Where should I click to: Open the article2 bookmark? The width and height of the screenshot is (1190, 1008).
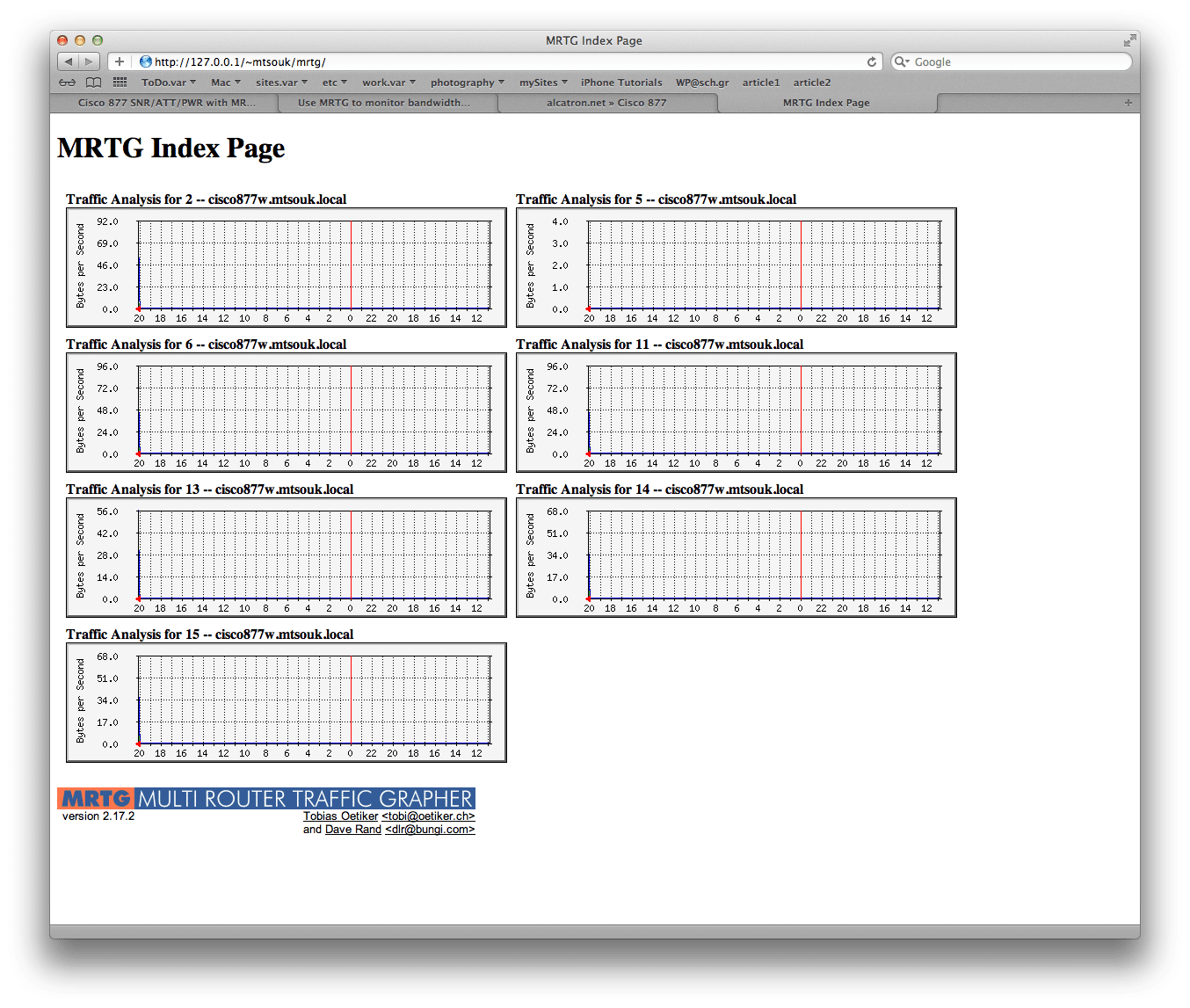[x=812, y=83]
